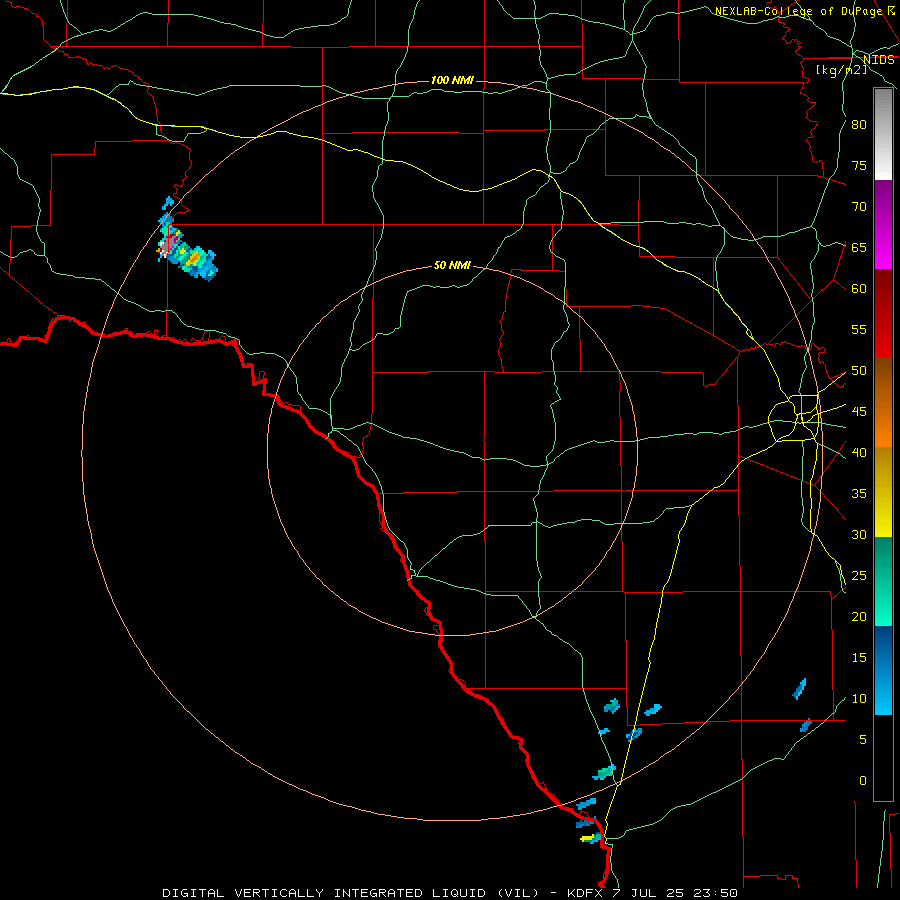Click the 45 value on the VIL scale

(x=859, y=412)
